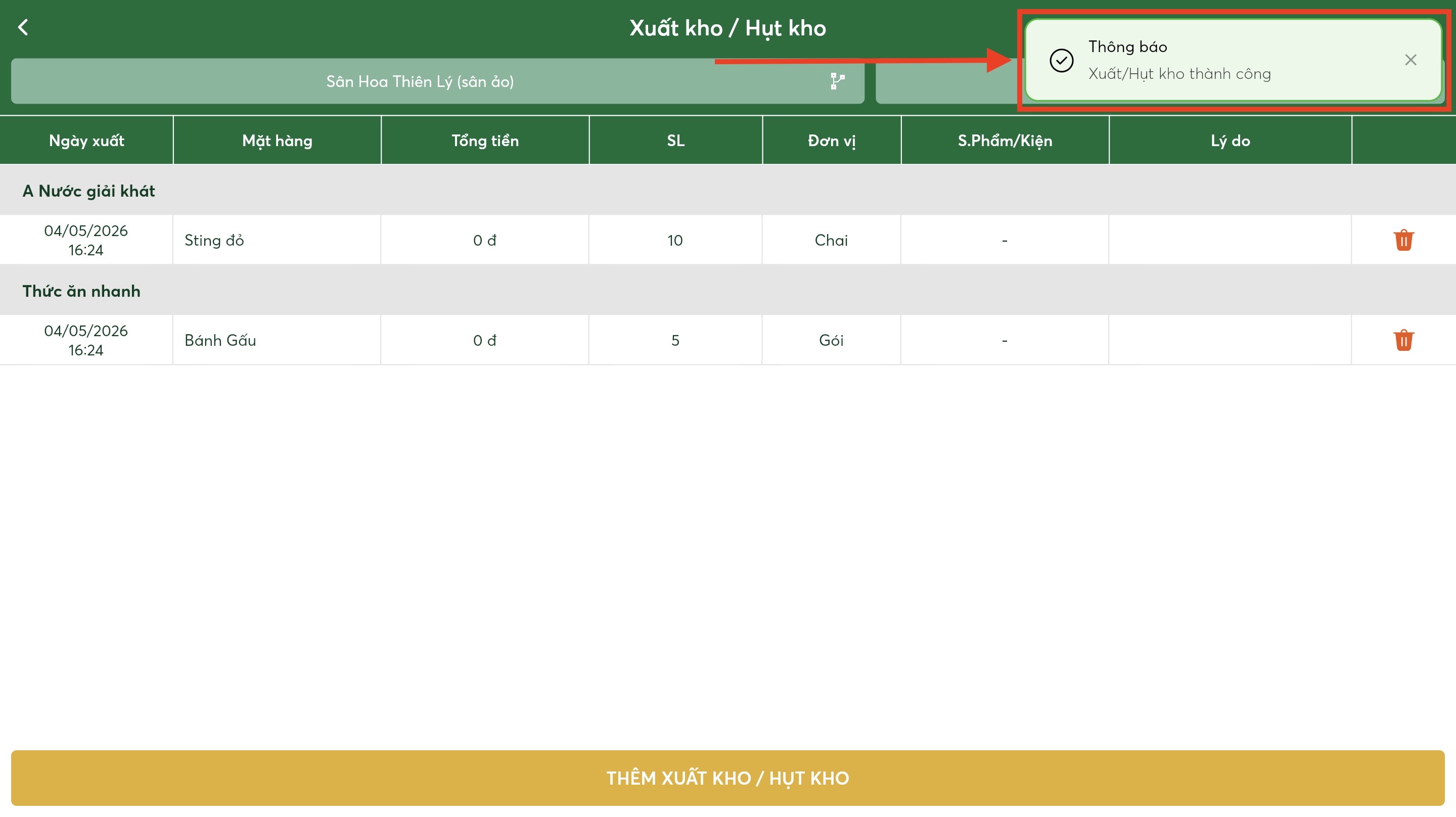
Task: Click the Sting đỏ item name
Action: 214,240
